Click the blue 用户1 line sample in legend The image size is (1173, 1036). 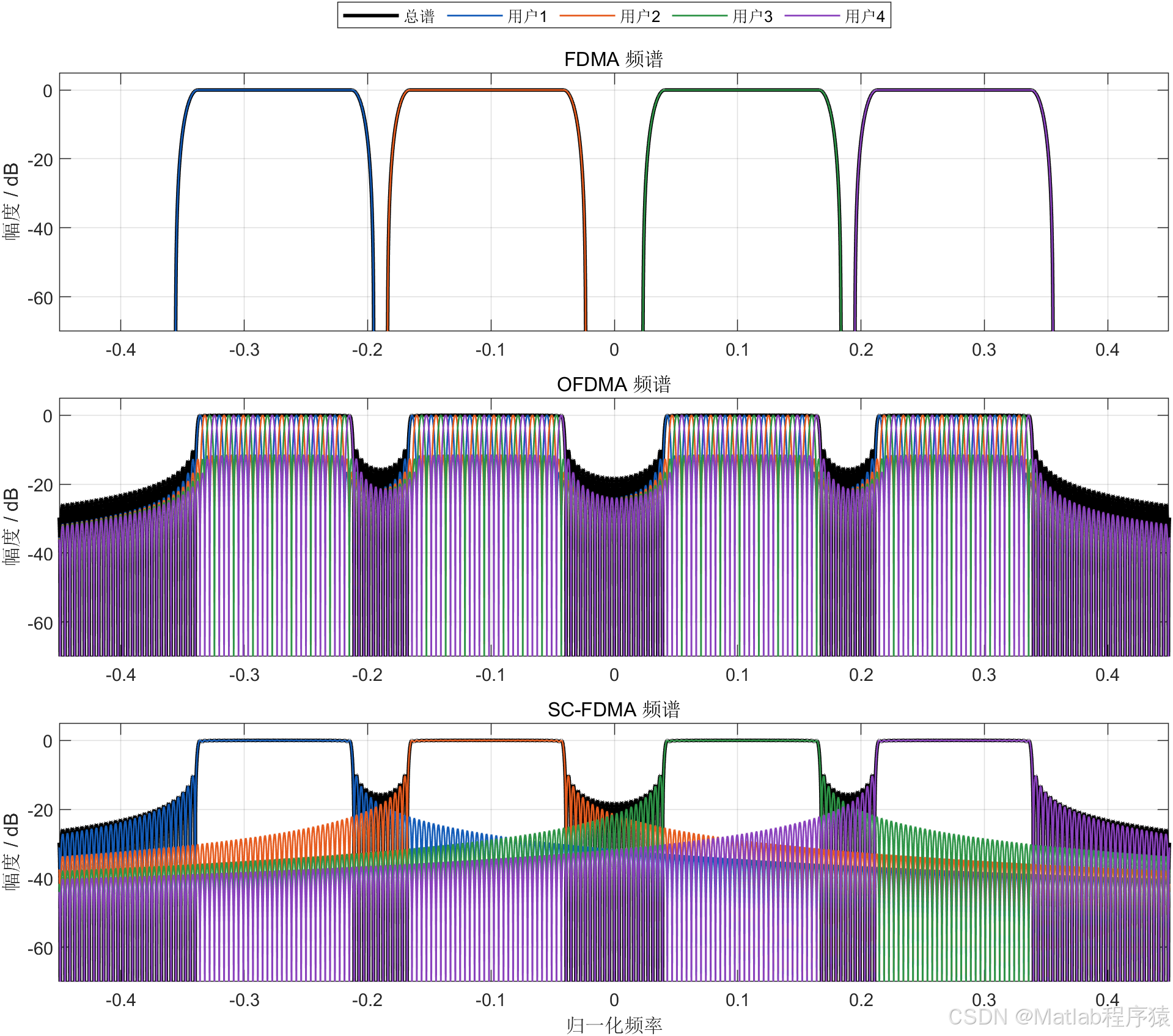coord(474,16)
